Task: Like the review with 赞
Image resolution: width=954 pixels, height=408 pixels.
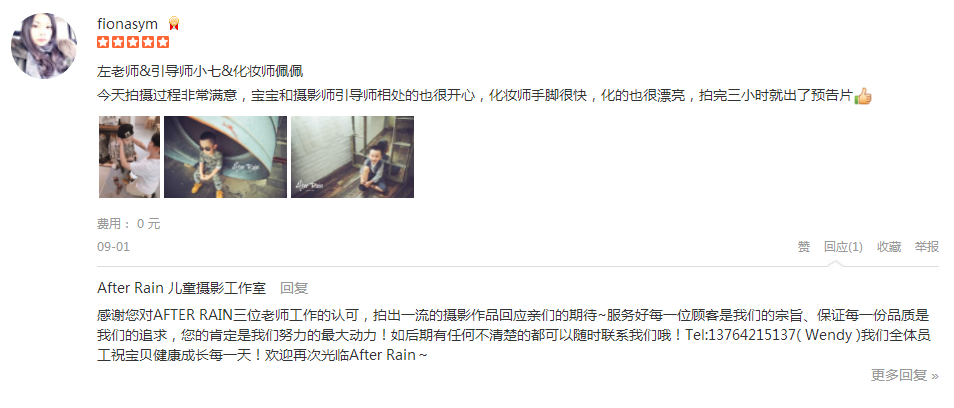Action: click(x=804, y=247)
